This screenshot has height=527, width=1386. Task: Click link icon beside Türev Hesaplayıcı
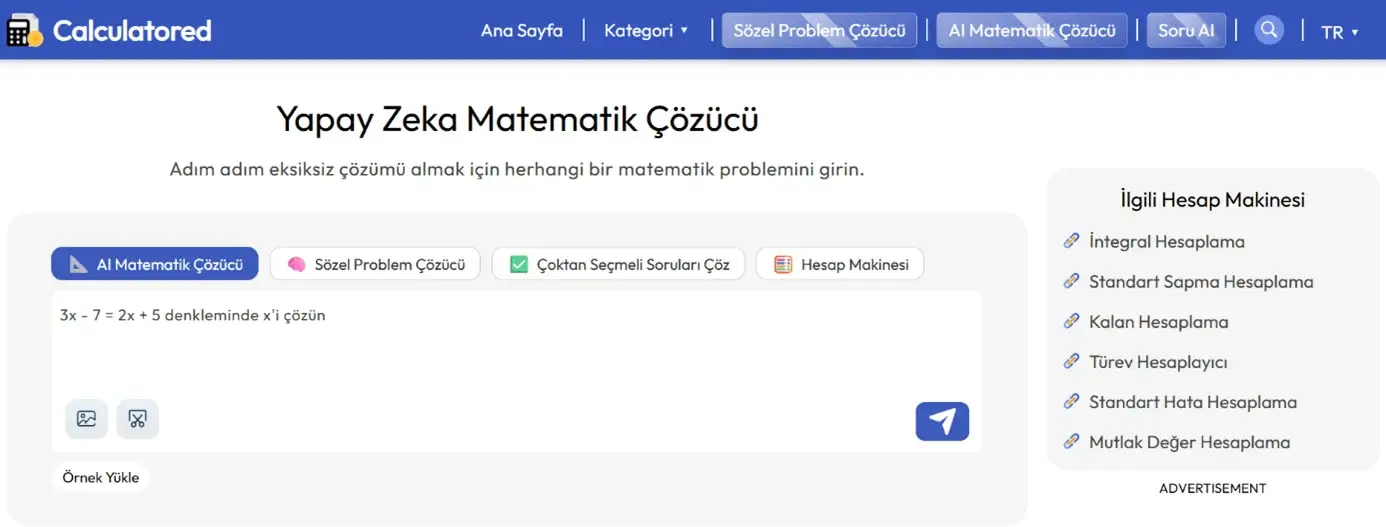[1071, 361]
